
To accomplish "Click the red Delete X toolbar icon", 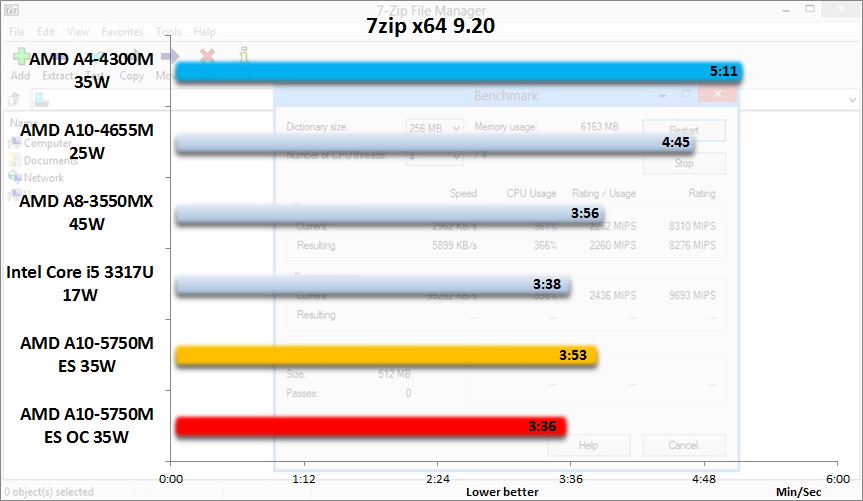I will tap(207, 56).
